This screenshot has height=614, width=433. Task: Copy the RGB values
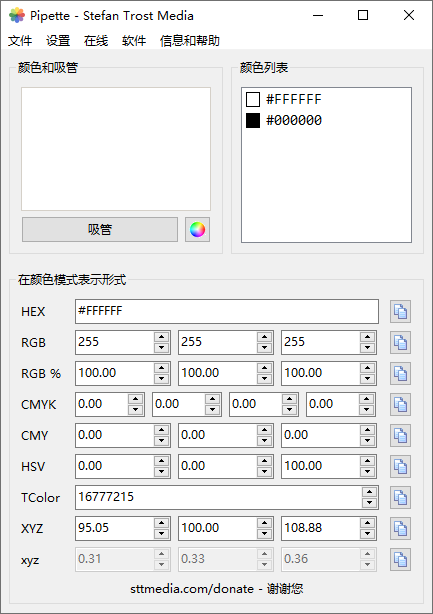pos(400,343)
